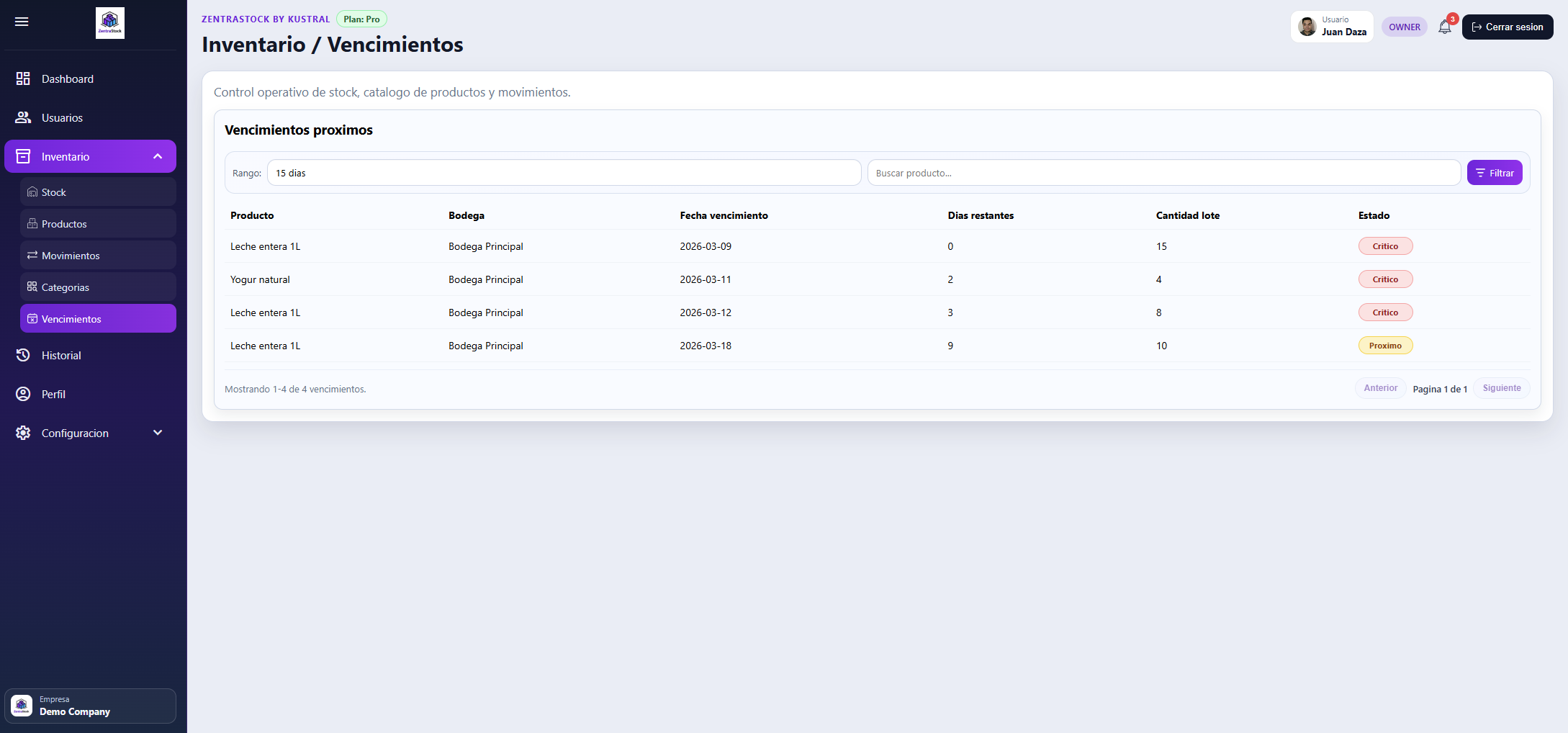Open the Productos submenu item
The image size is (1568, 733).
(98, 224)
